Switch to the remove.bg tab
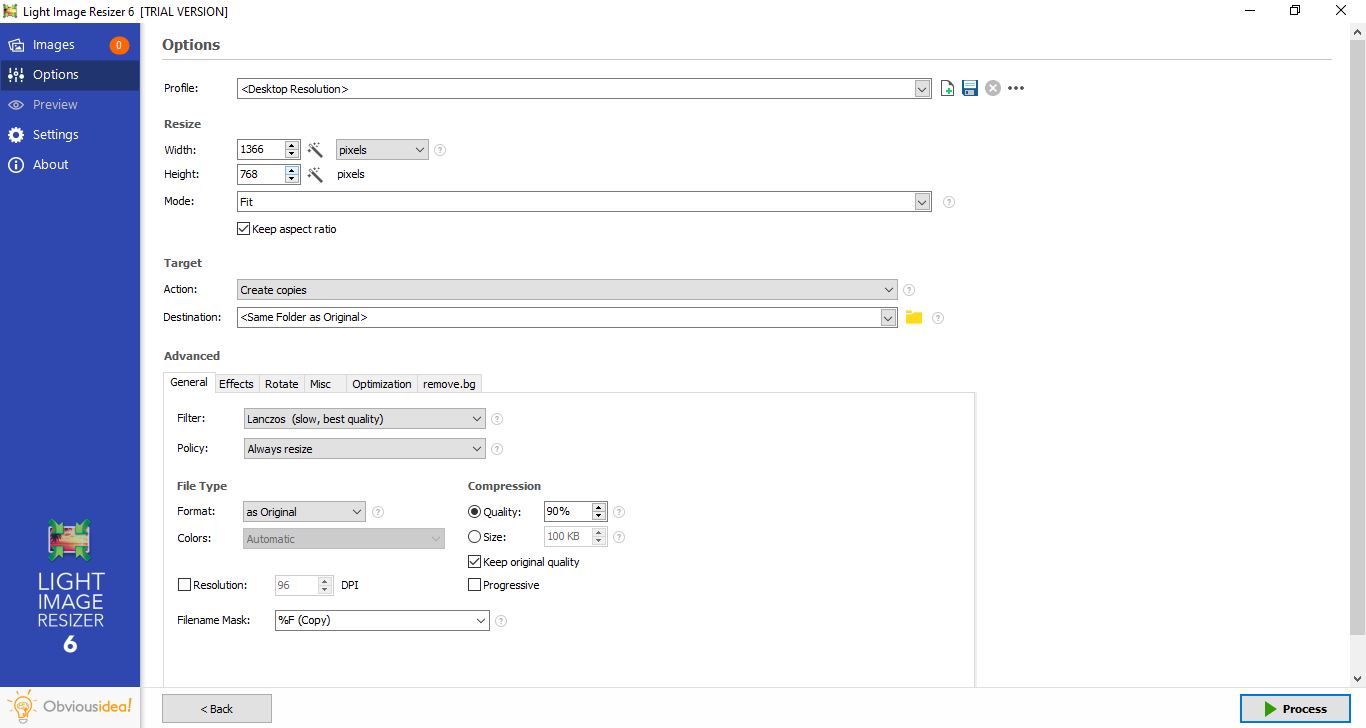The height and width of the screenshot is (728, 1366). pyautogui.click(x=450, y=384)
